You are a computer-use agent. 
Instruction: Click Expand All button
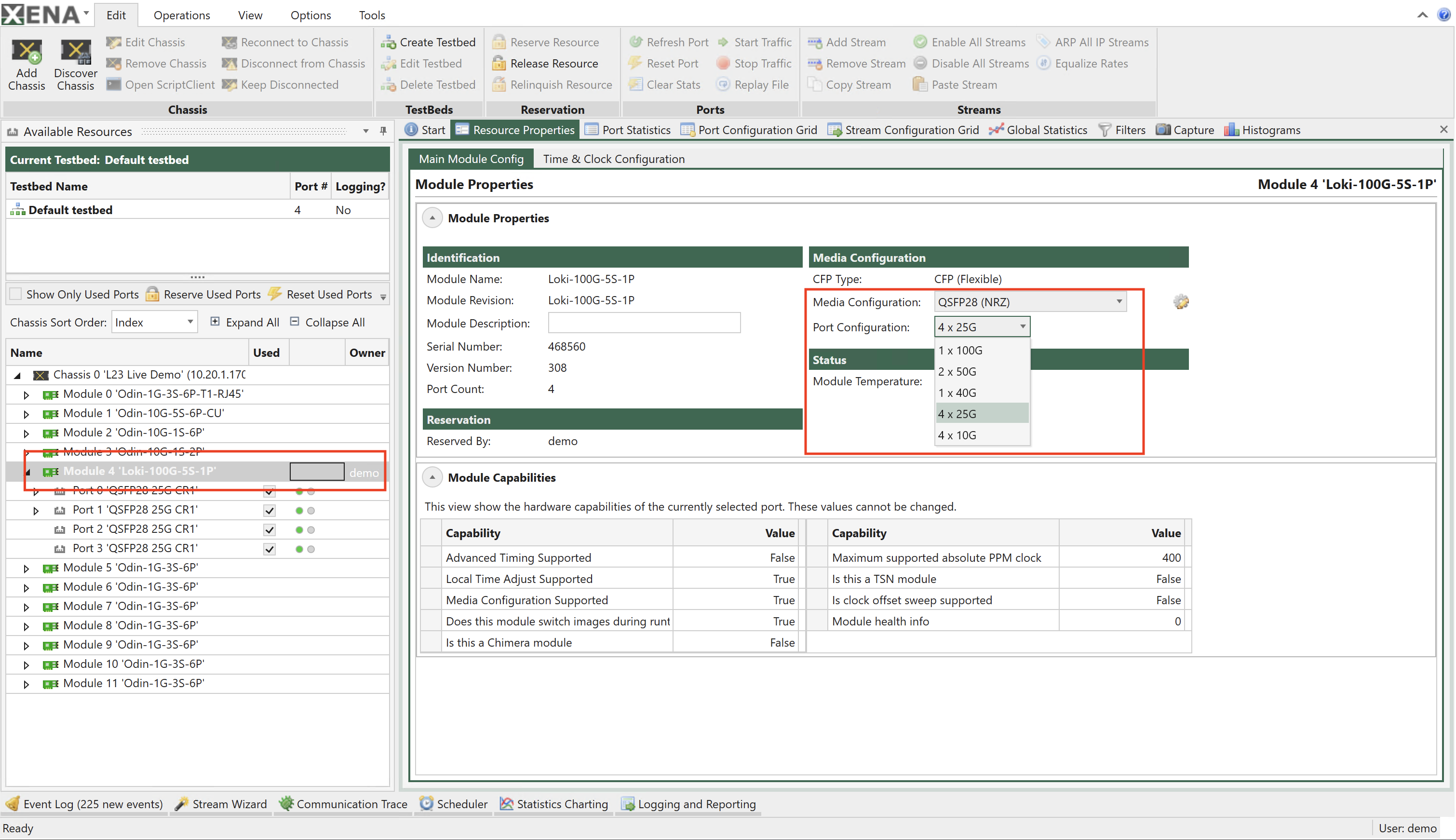pos(244,322)
